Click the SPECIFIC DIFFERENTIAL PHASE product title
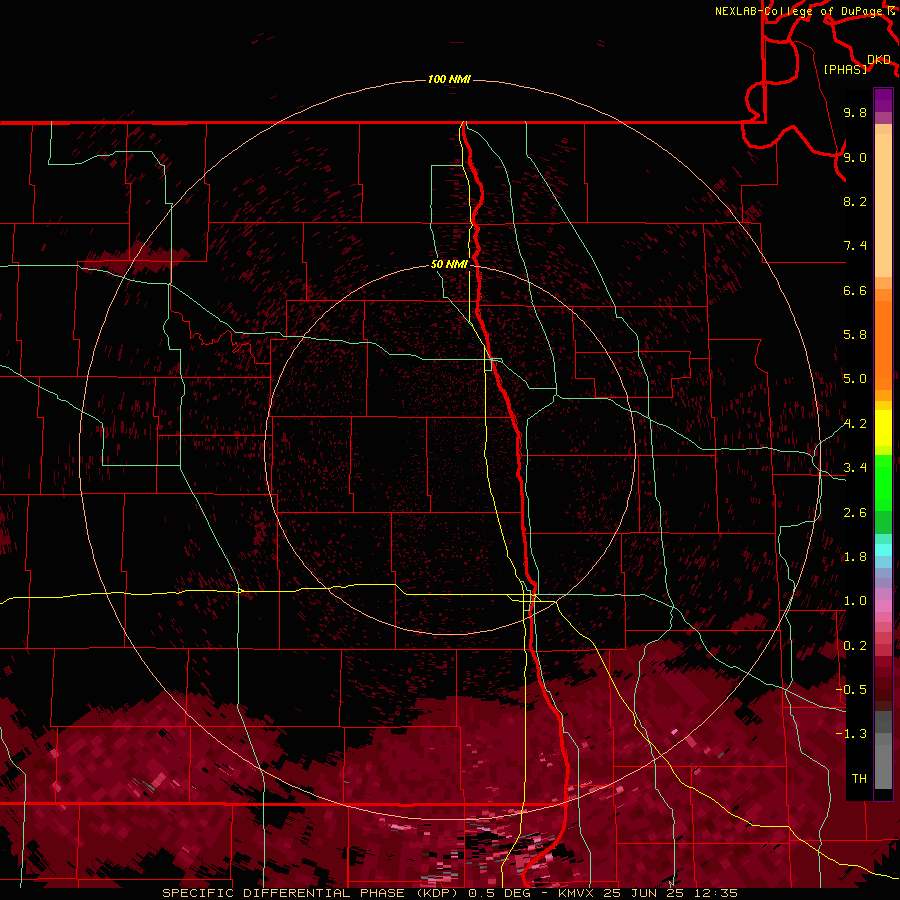 click(284, 893)
